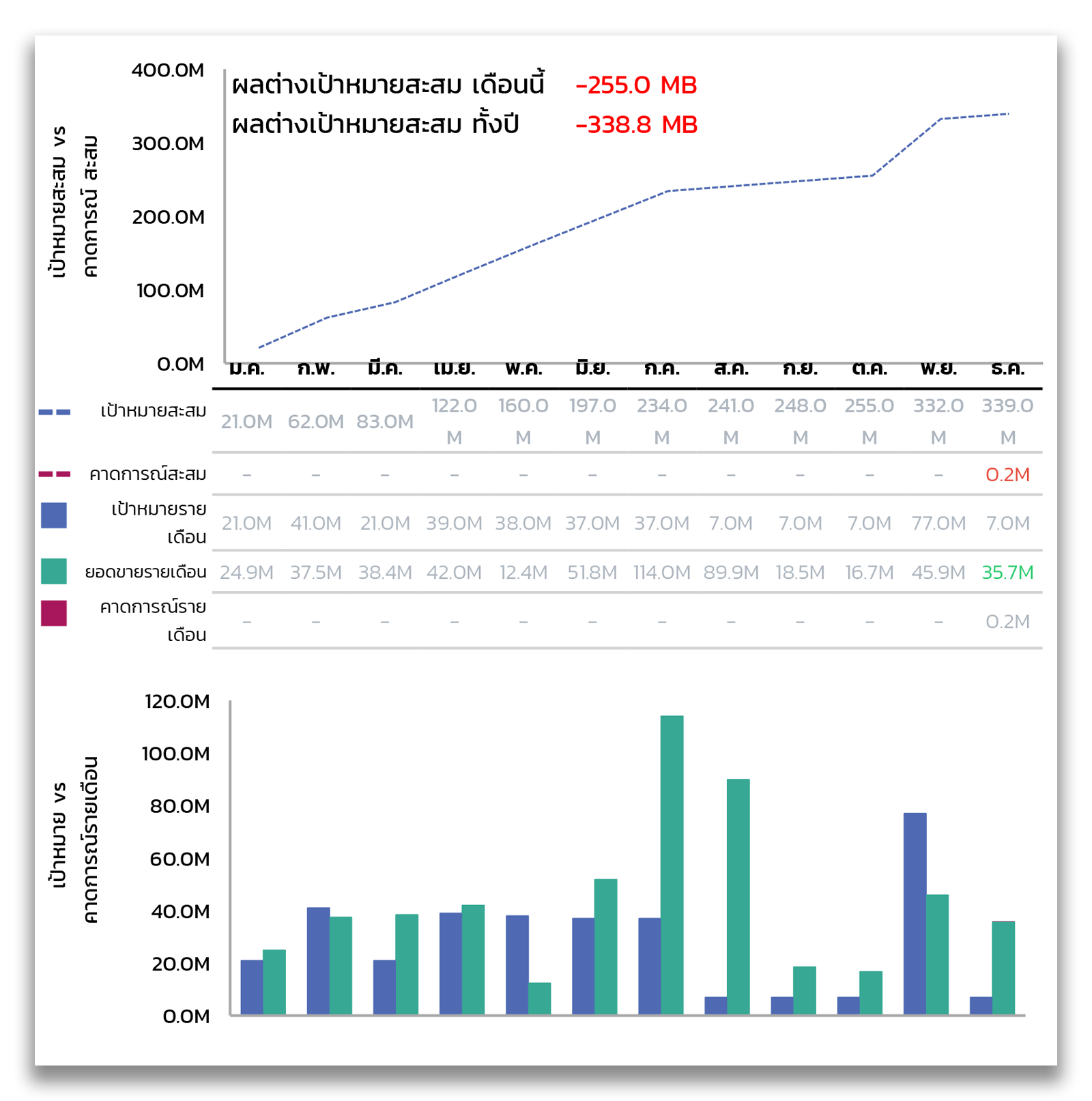Click the tallest green bar in the bar chart
The height and width of the screenshot is (1101, 1092).
point(672,864)
